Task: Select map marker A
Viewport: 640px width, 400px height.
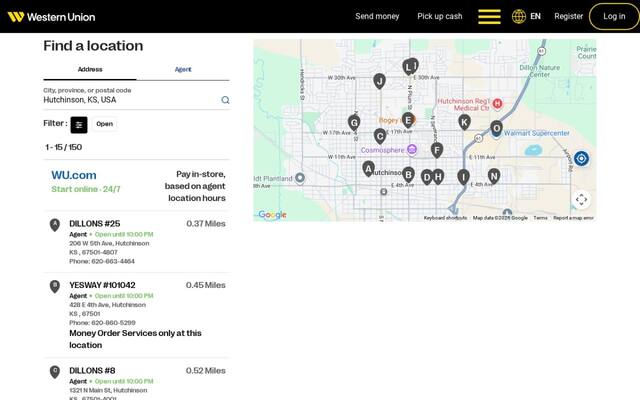Action: tap(368, 168)
